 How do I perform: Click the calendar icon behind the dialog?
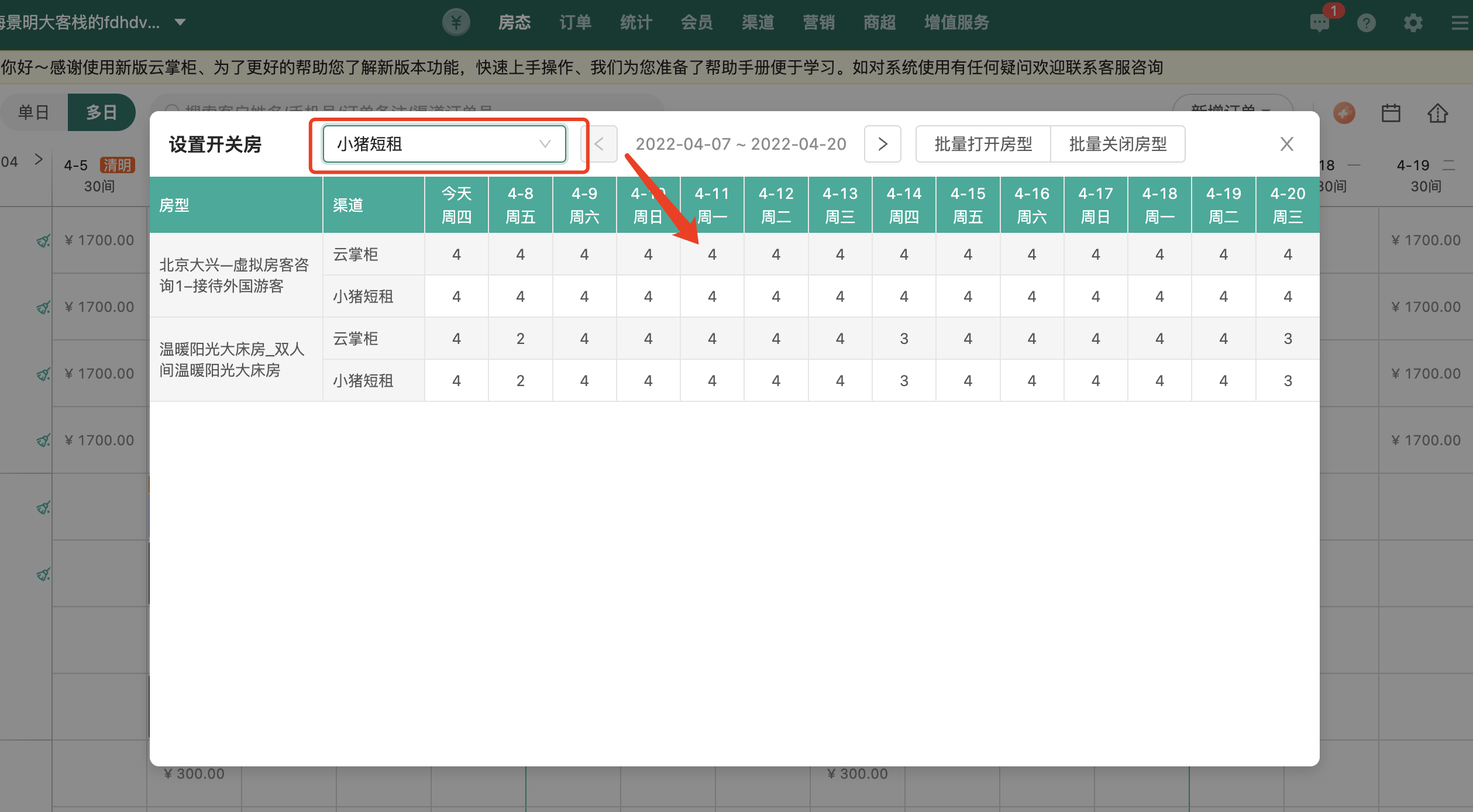pyautogui.click(x=1391, y=113)
